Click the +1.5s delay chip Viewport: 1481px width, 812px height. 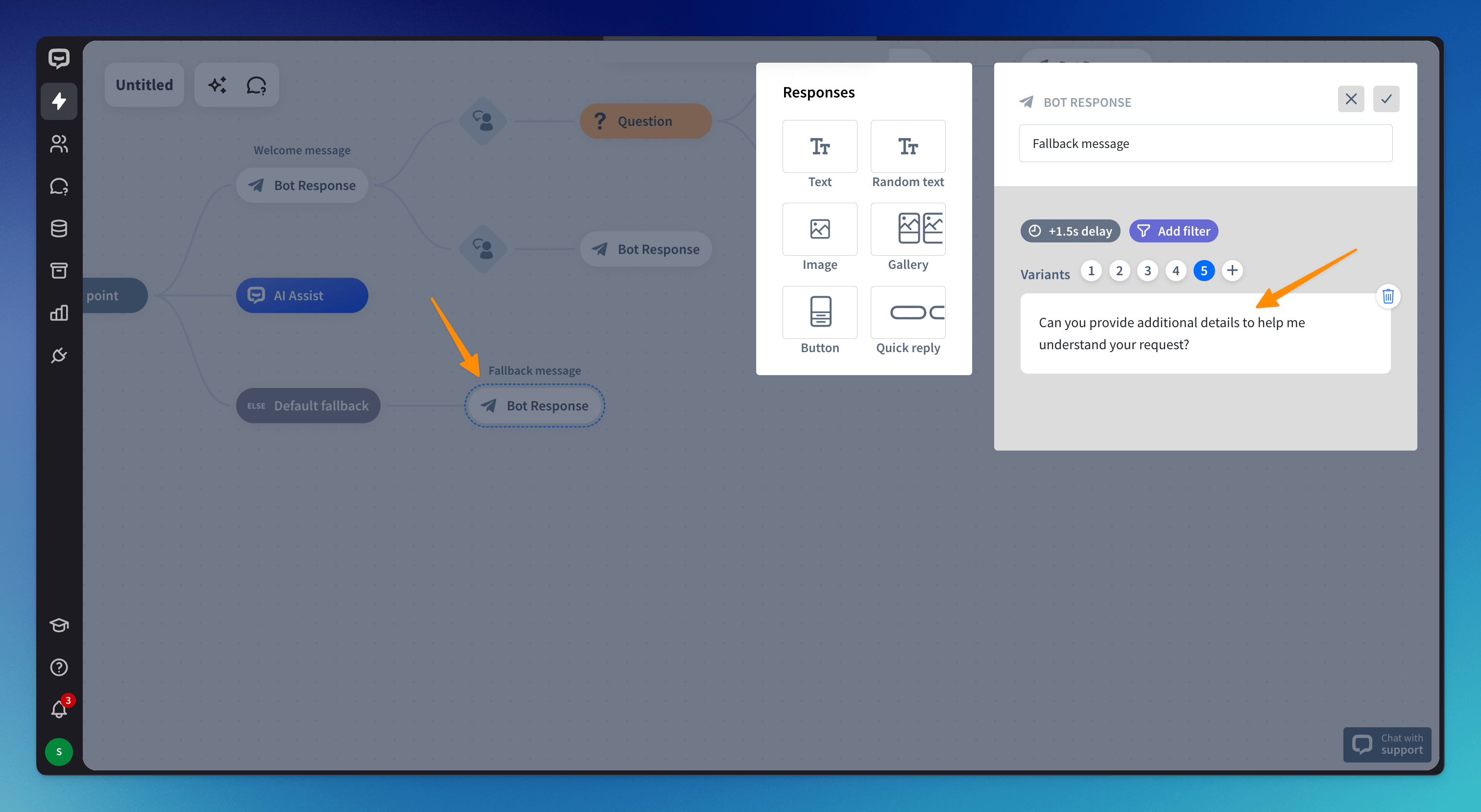pos(1070,231)
